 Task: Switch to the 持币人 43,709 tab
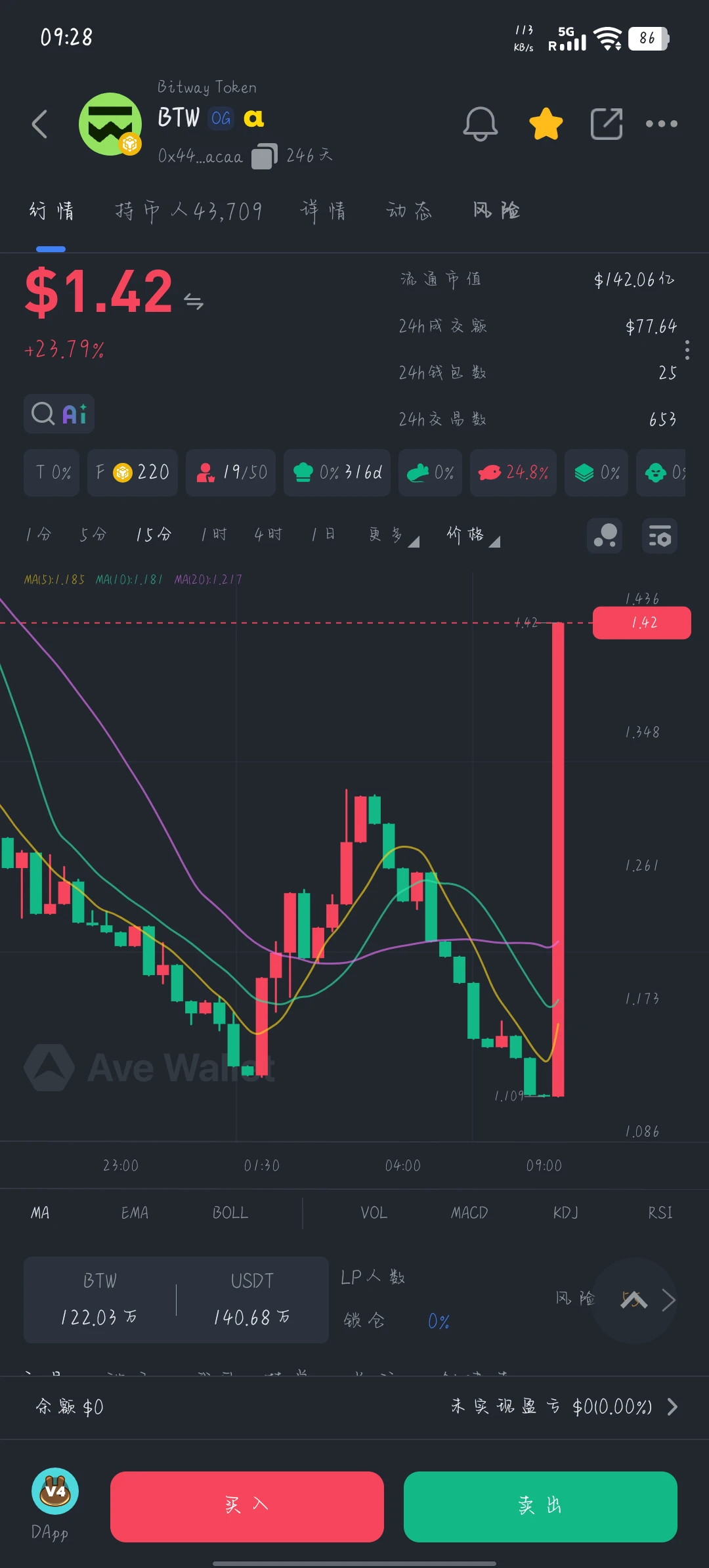click(x=189, y=211)
